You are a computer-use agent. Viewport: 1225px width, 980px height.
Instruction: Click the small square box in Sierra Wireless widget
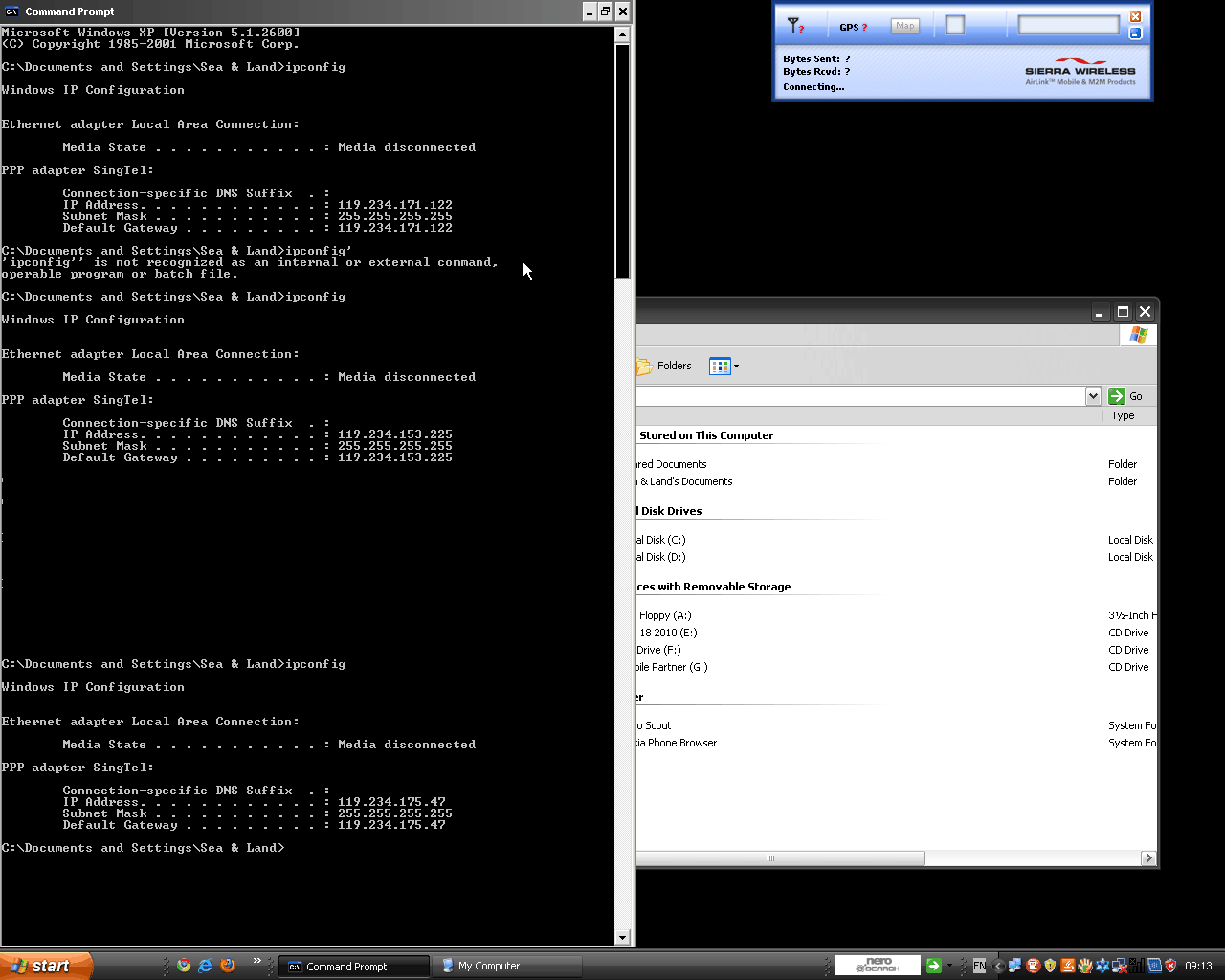tap(955, 26)
